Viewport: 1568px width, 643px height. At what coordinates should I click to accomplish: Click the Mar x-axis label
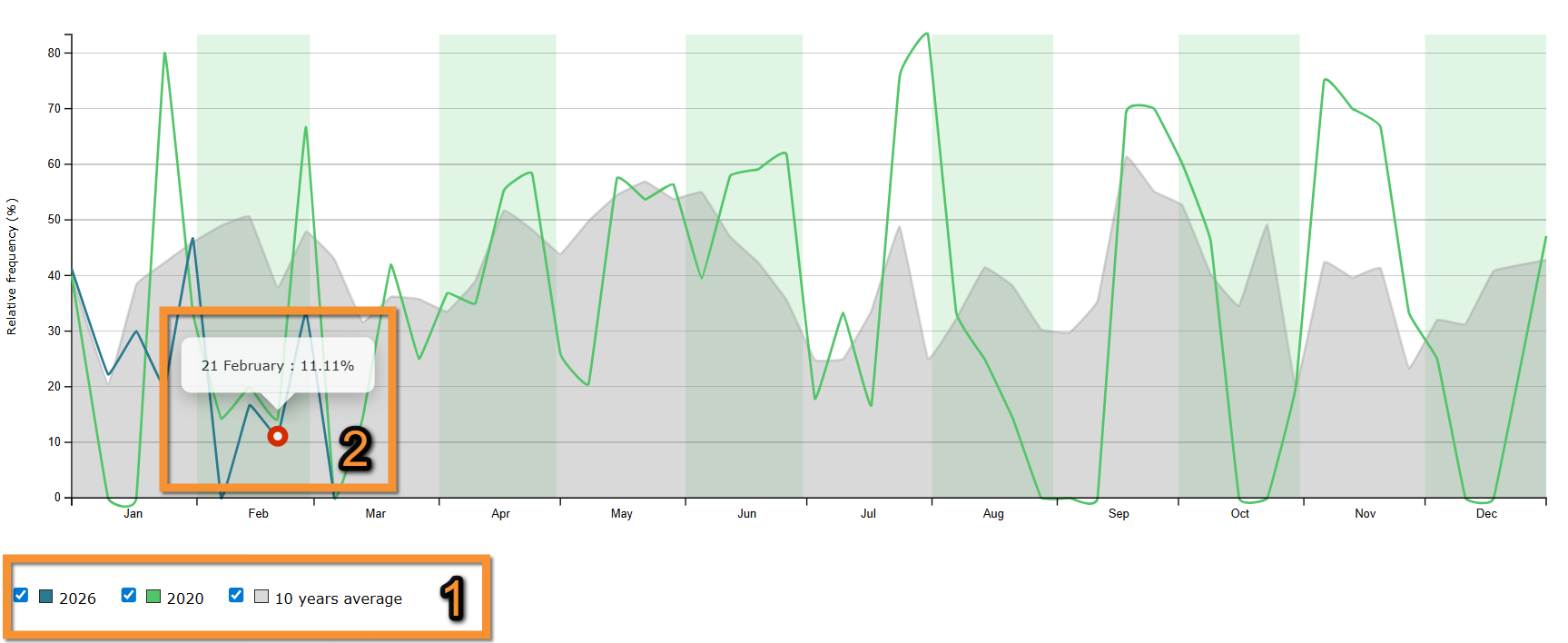pyautogui.click(x=376, y=514)
